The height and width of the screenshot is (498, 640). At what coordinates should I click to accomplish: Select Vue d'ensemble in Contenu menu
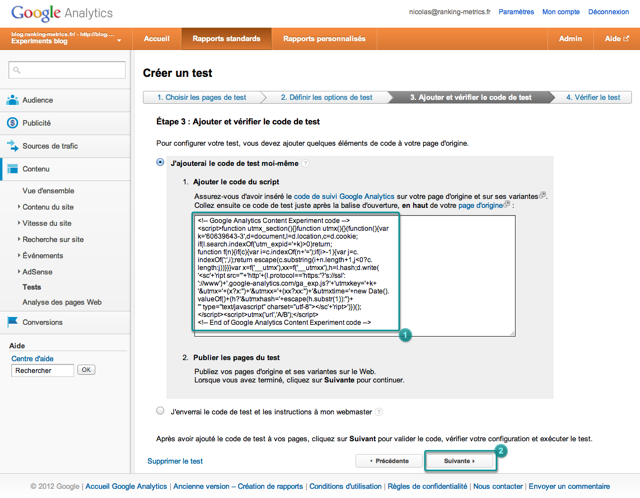[x=48, y=191]
